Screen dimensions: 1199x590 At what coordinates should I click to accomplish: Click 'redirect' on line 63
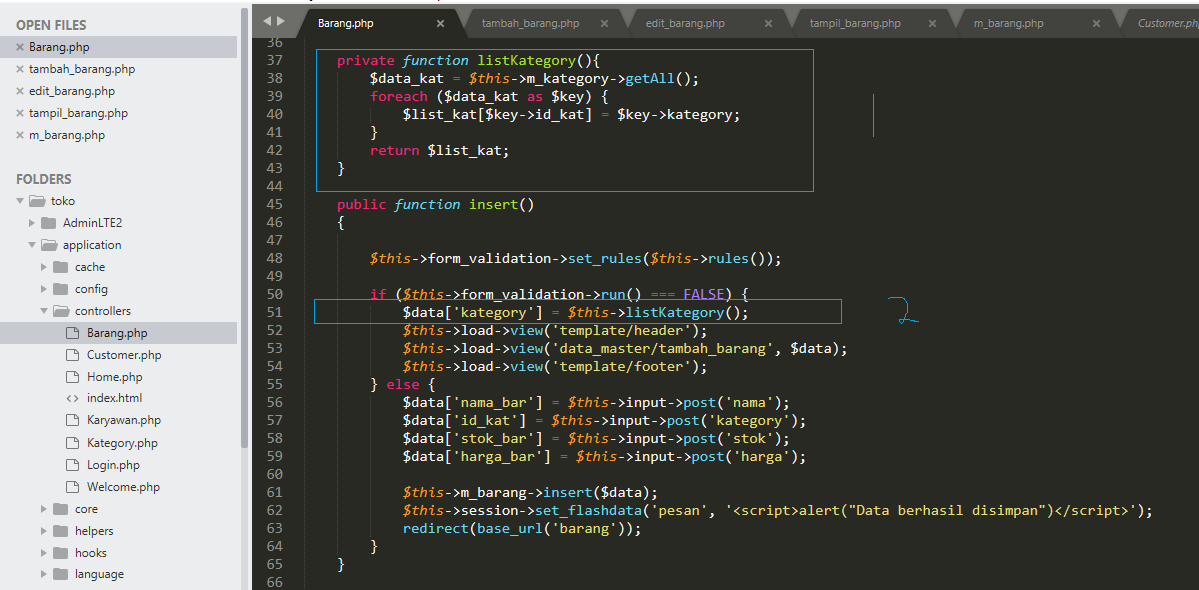tap(436, 529)
